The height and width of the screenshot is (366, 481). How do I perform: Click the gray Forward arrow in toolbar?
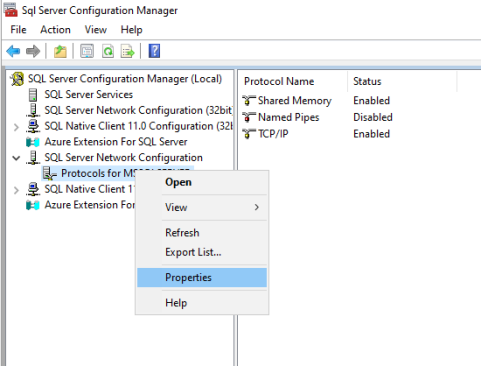pos(33,51)
